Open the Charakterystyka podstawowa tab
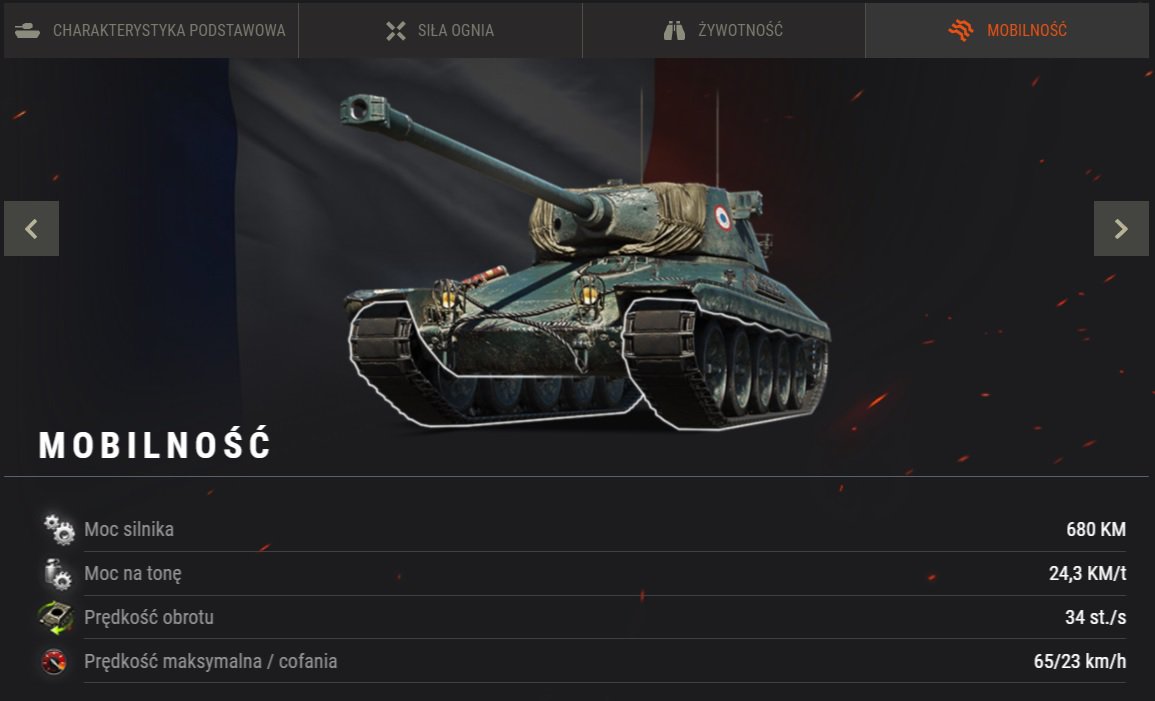The width and height of the screenshot is (1155, 701). pos(151,30)
